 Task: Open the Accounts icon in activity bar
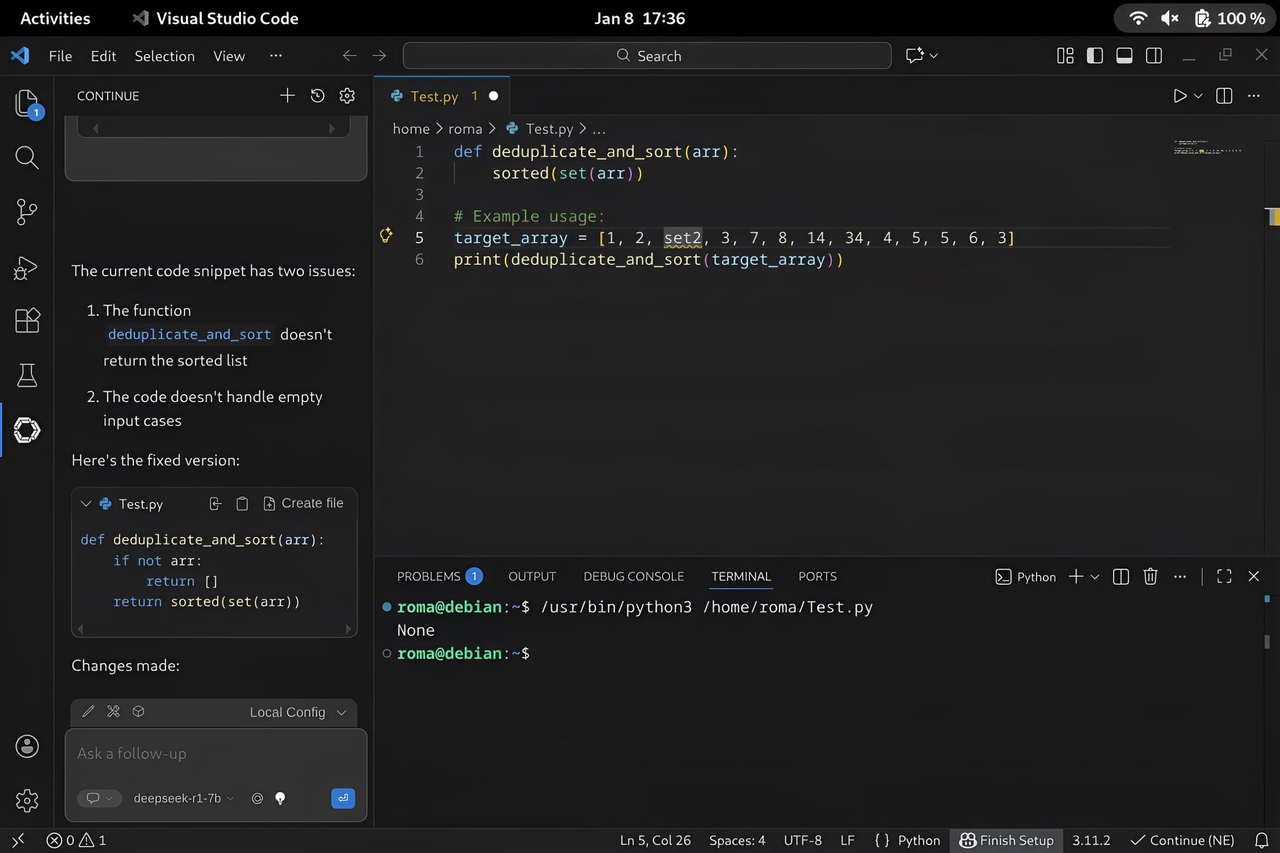(x=27, y=746)
